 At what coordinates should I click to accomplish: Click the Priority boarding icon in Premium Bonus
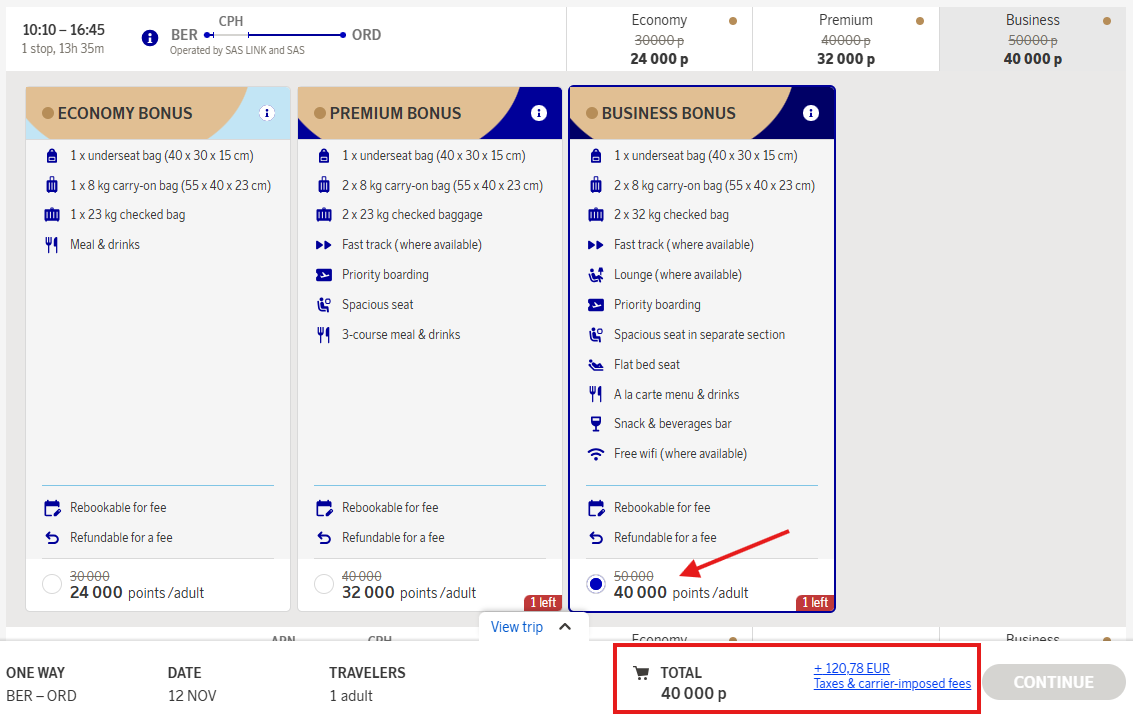[x=324, y=274]
